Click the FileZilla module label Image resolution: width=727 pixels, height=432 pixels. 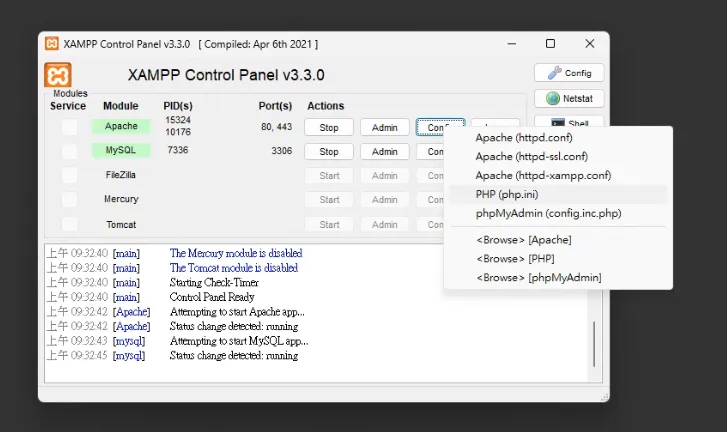point(121,175)
